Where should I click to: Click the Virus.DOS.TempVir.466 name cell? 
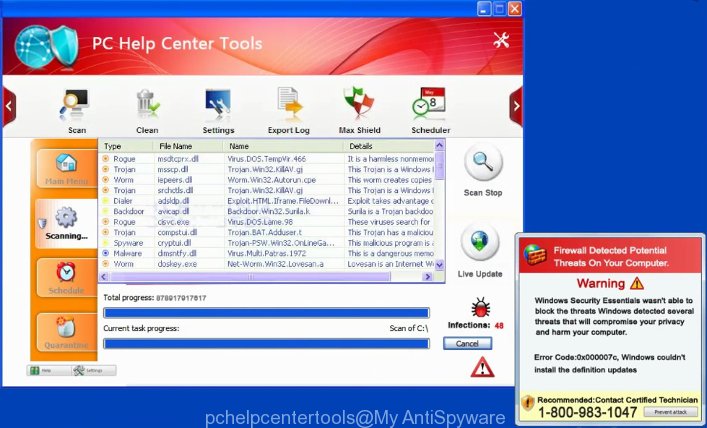tap(266, 159)
